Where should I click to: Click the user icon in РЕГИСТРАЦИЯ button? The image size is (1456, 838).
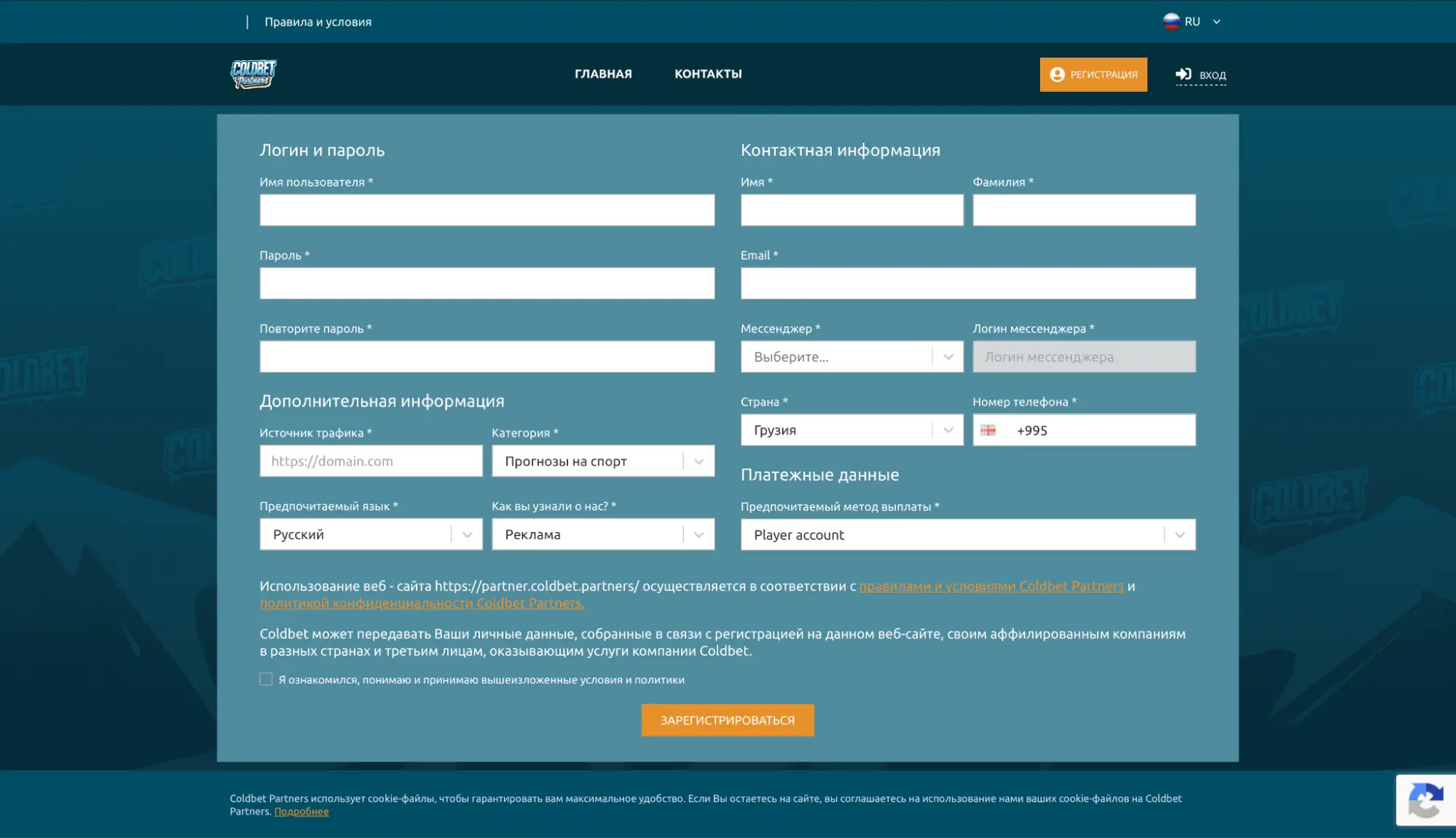coord(1058,74)
